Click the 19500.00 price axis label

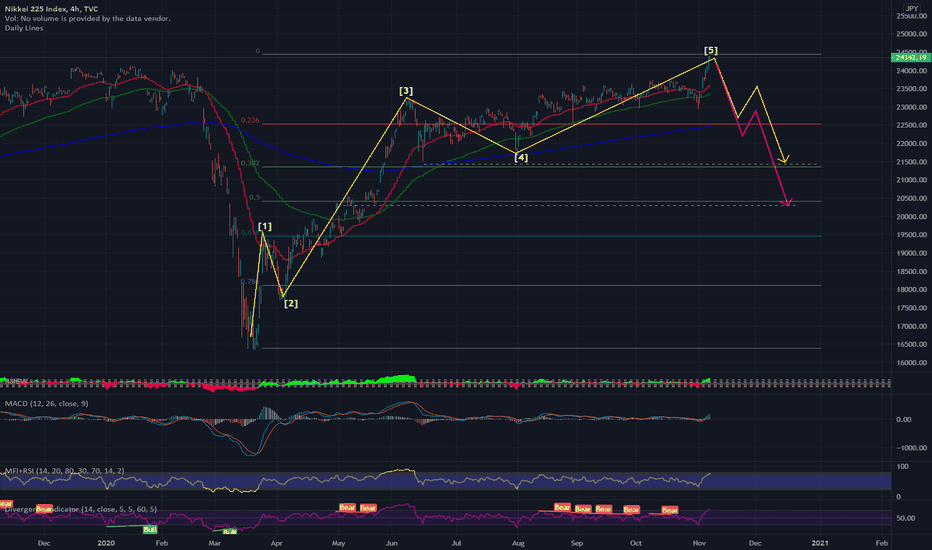click(x=912, y=235)
